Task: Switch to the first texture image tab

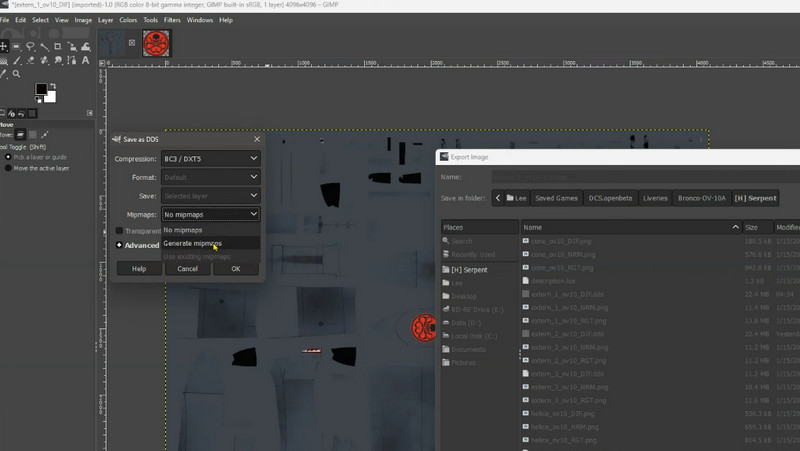Action: click(112, 43)
